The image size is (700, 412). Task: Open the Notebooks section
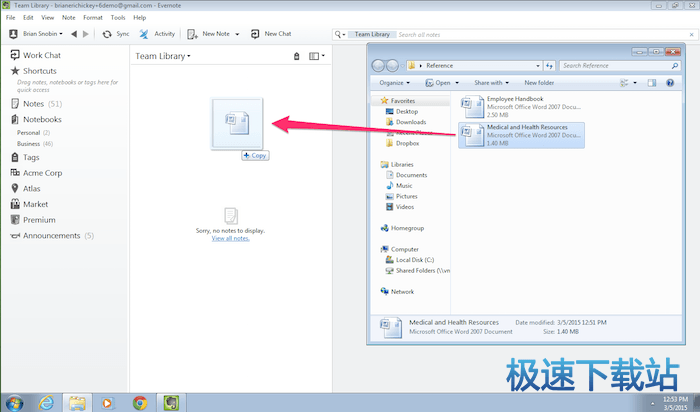coord(36,119)
